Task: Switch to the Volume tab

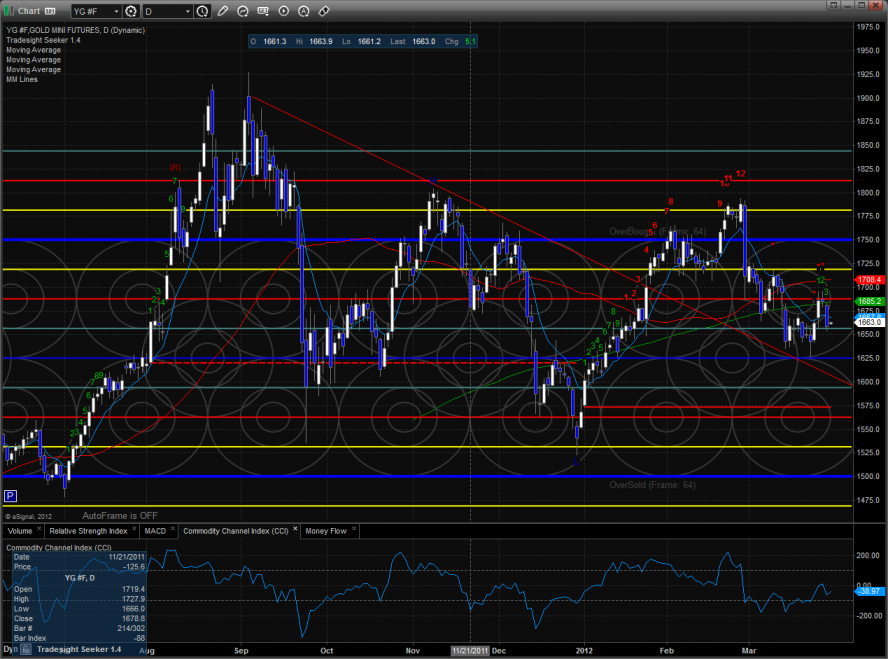Action: coord(22,531)
